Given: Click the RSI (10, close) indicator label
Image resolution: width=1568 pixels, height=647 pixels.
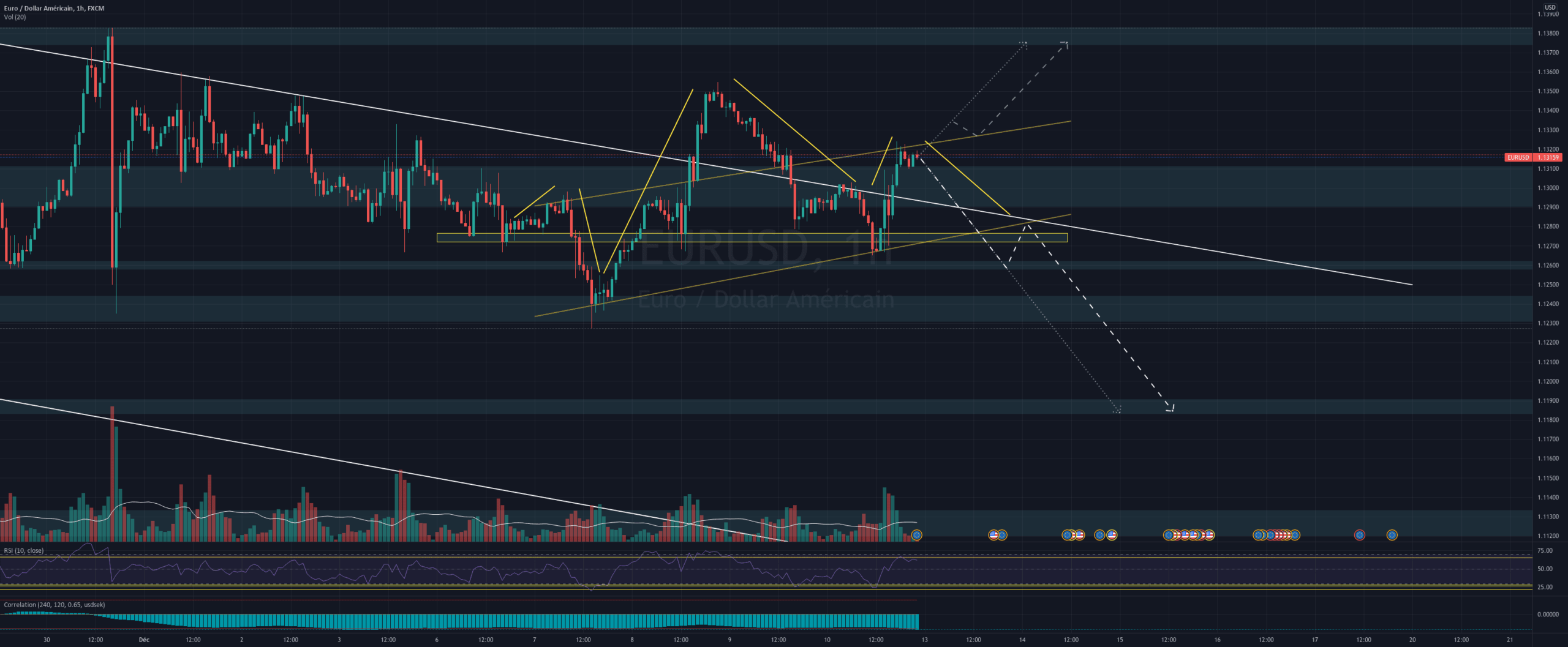Looking at the screenshot, I should (x=24, y=550).
